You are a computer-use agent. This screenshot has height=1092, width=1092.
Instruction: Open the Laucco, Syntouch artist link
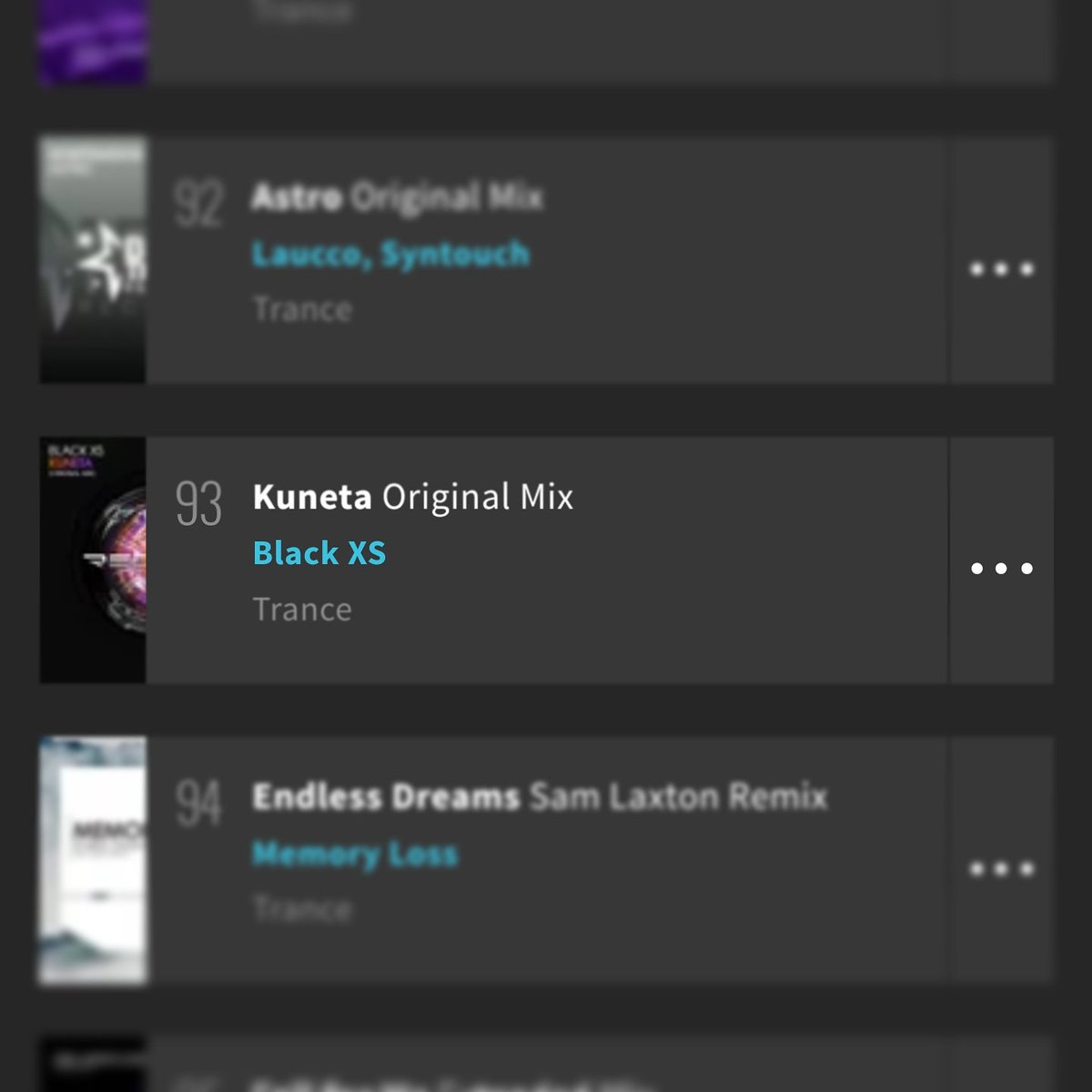coord(390,253)
